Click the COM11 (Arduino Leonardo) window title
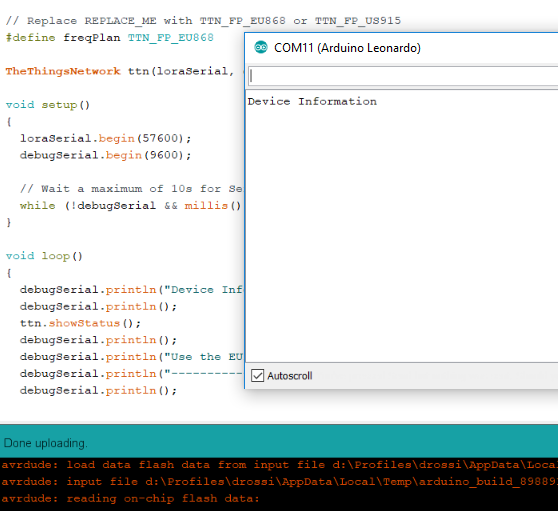The image size is (558, 511). 347,48
